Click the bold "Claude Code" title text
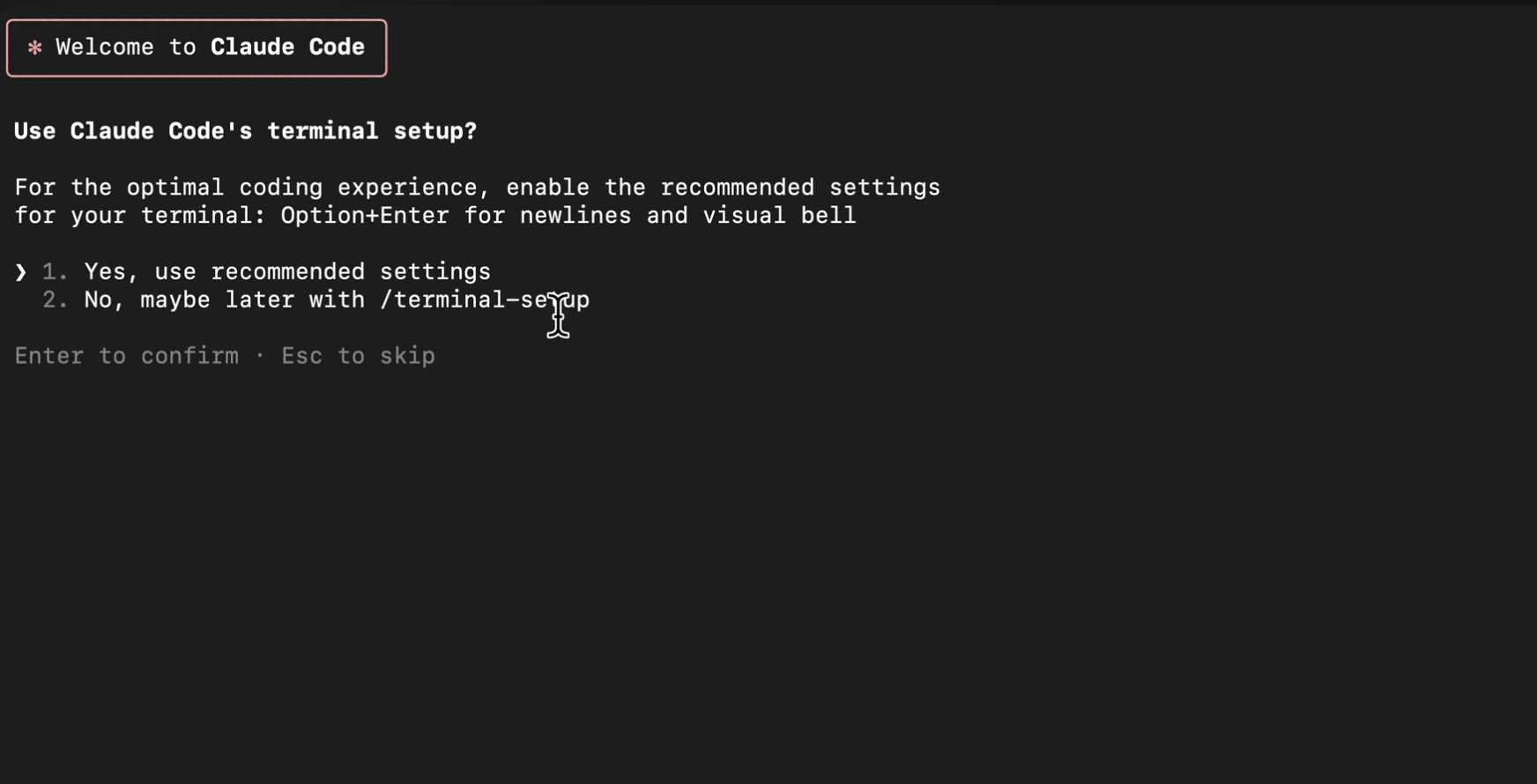This screenshot has height=784, width=1537. (x=287, y=47)
